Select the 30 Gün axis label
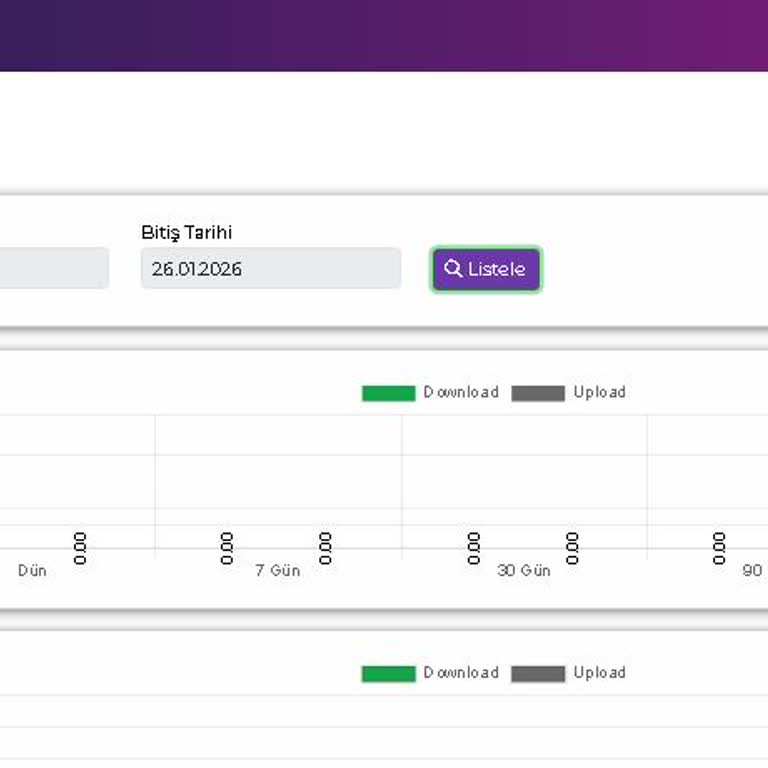The image size is (768, 768). [524, 571]
